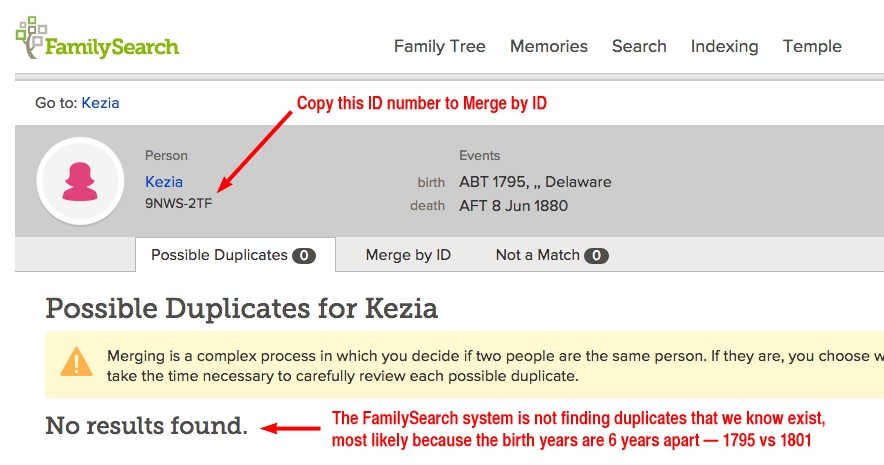The height and width of the screenshot is (465, 884).
Task: Open the Search menu
Action: pyautogui.click(x=639, y=46)
